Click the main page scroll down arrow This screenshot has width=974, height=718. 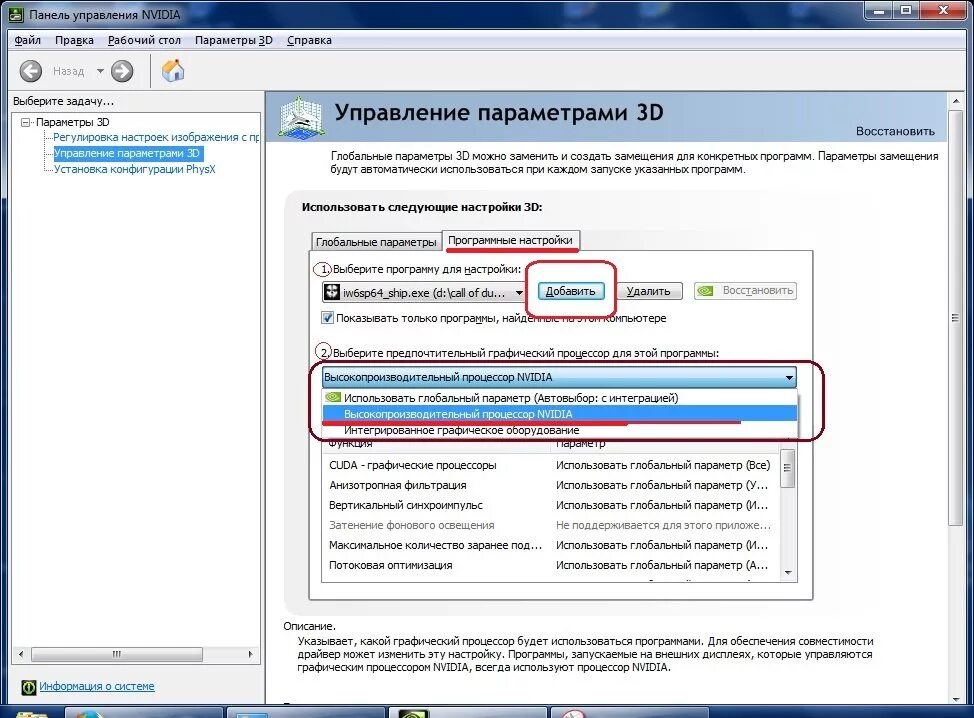coord(955,699)
